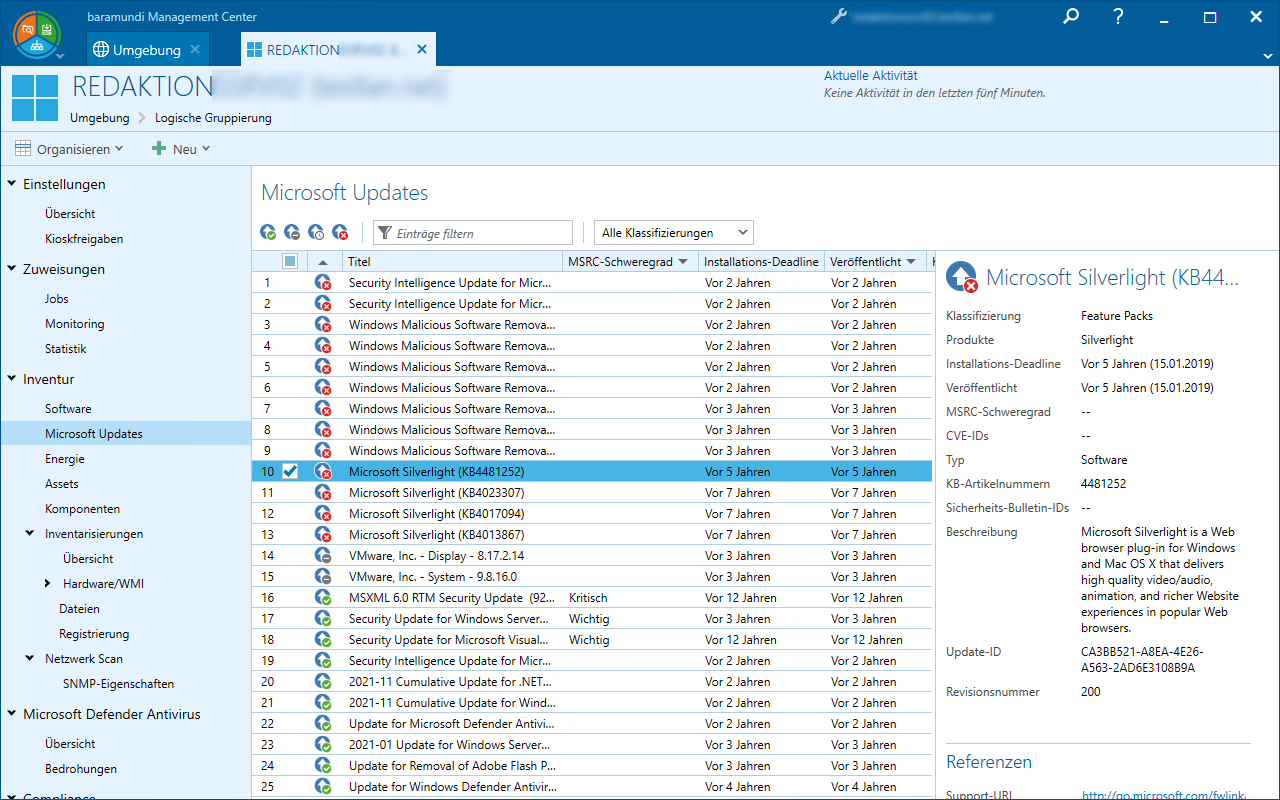Close the Umgebung tab
This screenshot has width=1280, height=800.
[x=195, y=49]
